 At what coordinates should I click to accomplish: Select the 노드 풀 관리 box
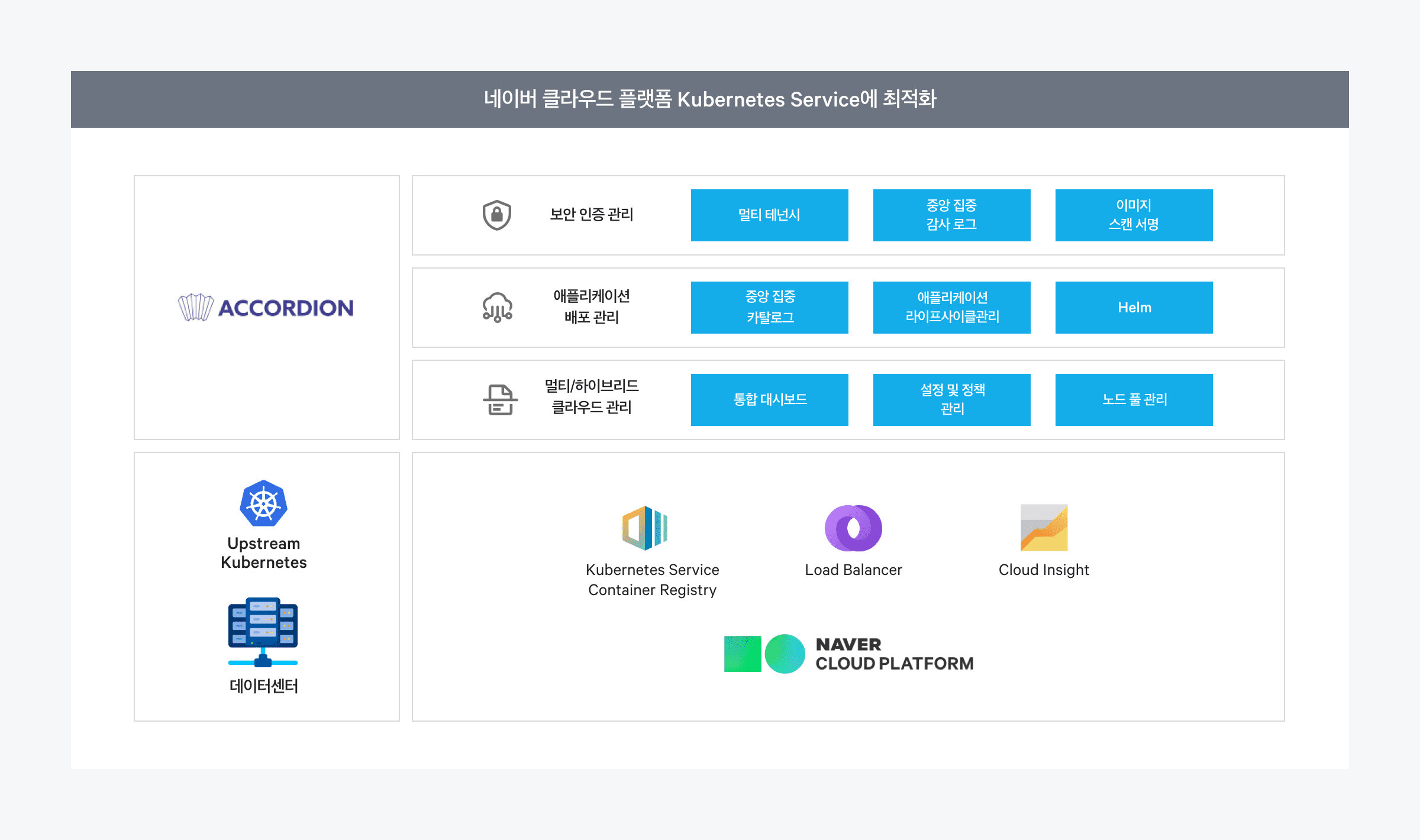point(1134,400)
